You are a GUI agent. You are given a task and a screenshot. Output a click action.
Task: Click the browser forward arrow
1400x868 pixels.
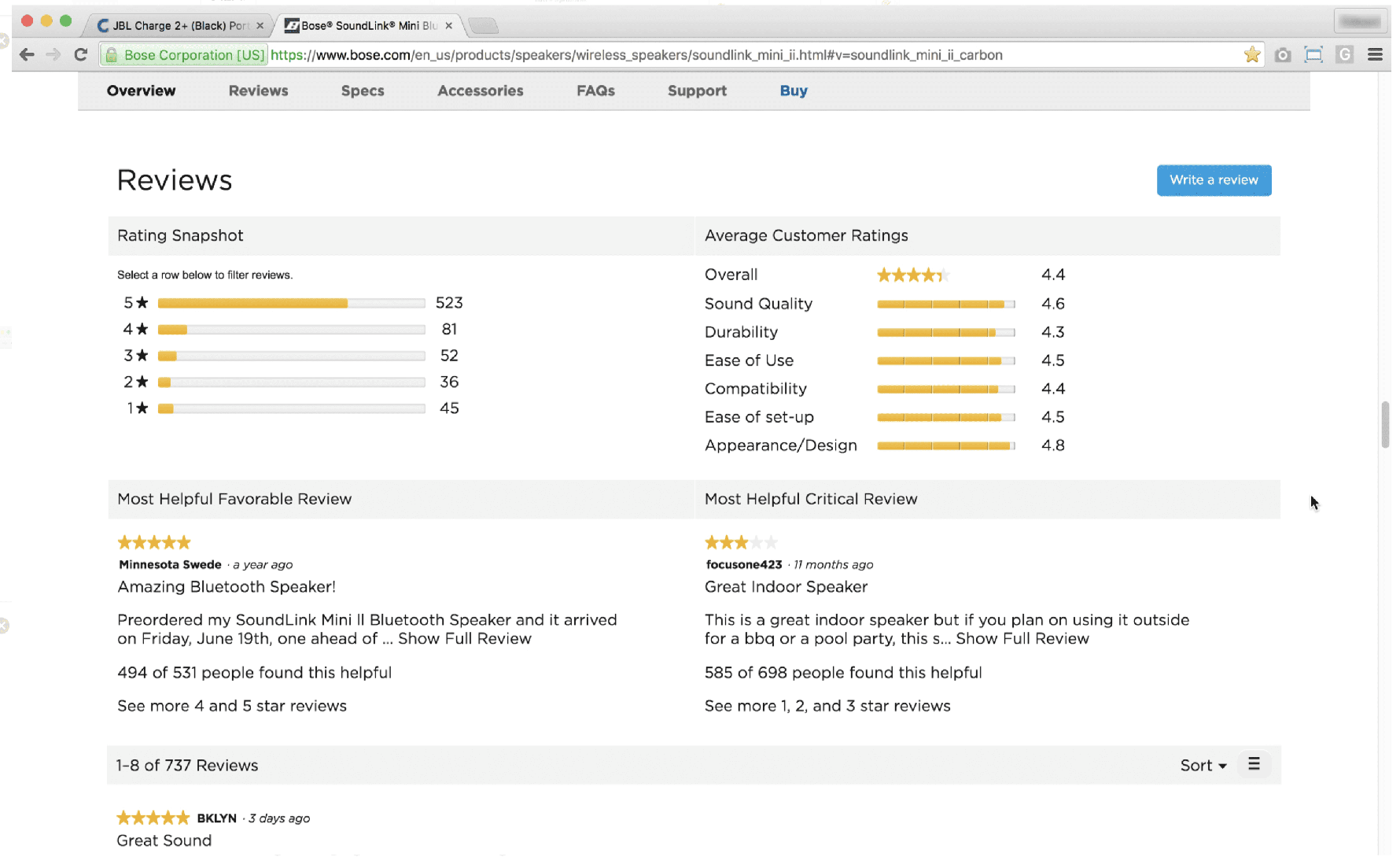tap(53, 55)
